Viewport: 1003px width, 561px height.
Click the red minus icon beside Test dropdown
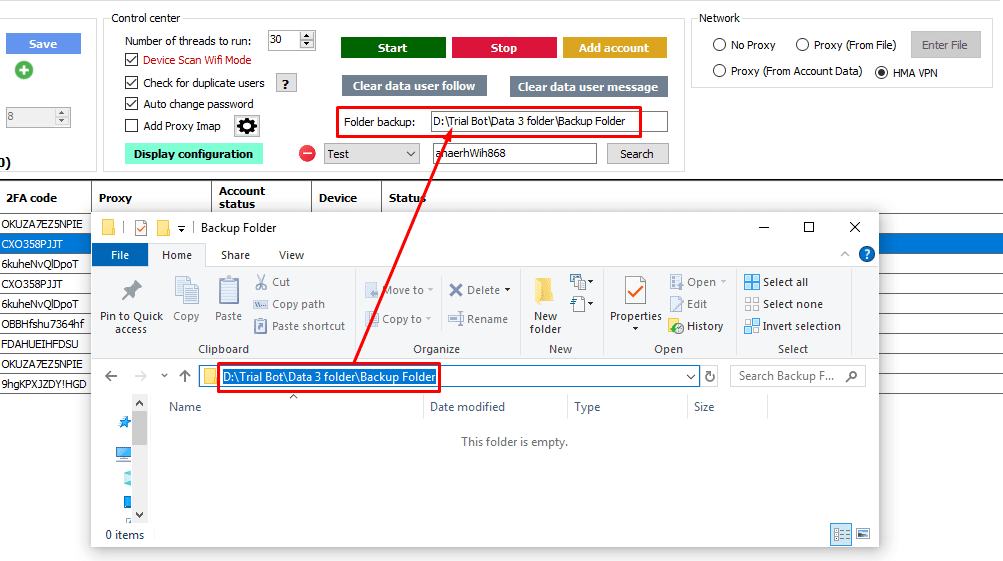(x=307, y=154)
